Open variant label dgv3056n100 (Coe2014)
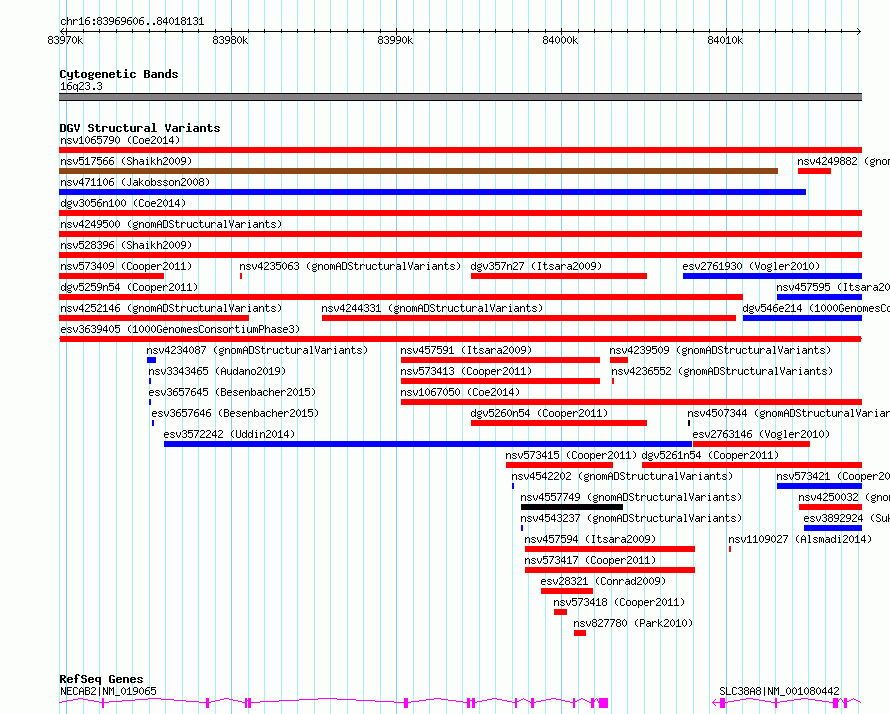 (x=123, y=203)
